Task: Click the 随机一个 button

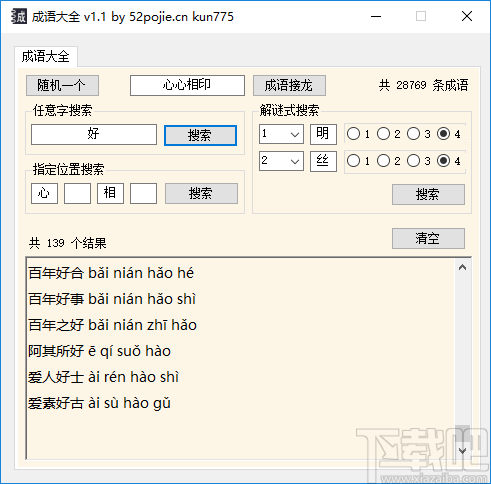Action: [62, 85]
